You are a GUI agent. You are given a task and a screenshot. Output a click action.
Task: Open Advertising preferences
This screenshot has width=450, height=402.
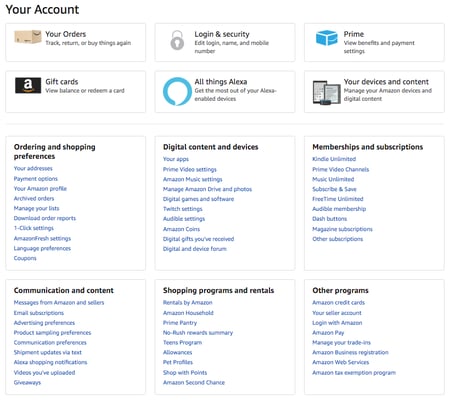click(44, 323)
